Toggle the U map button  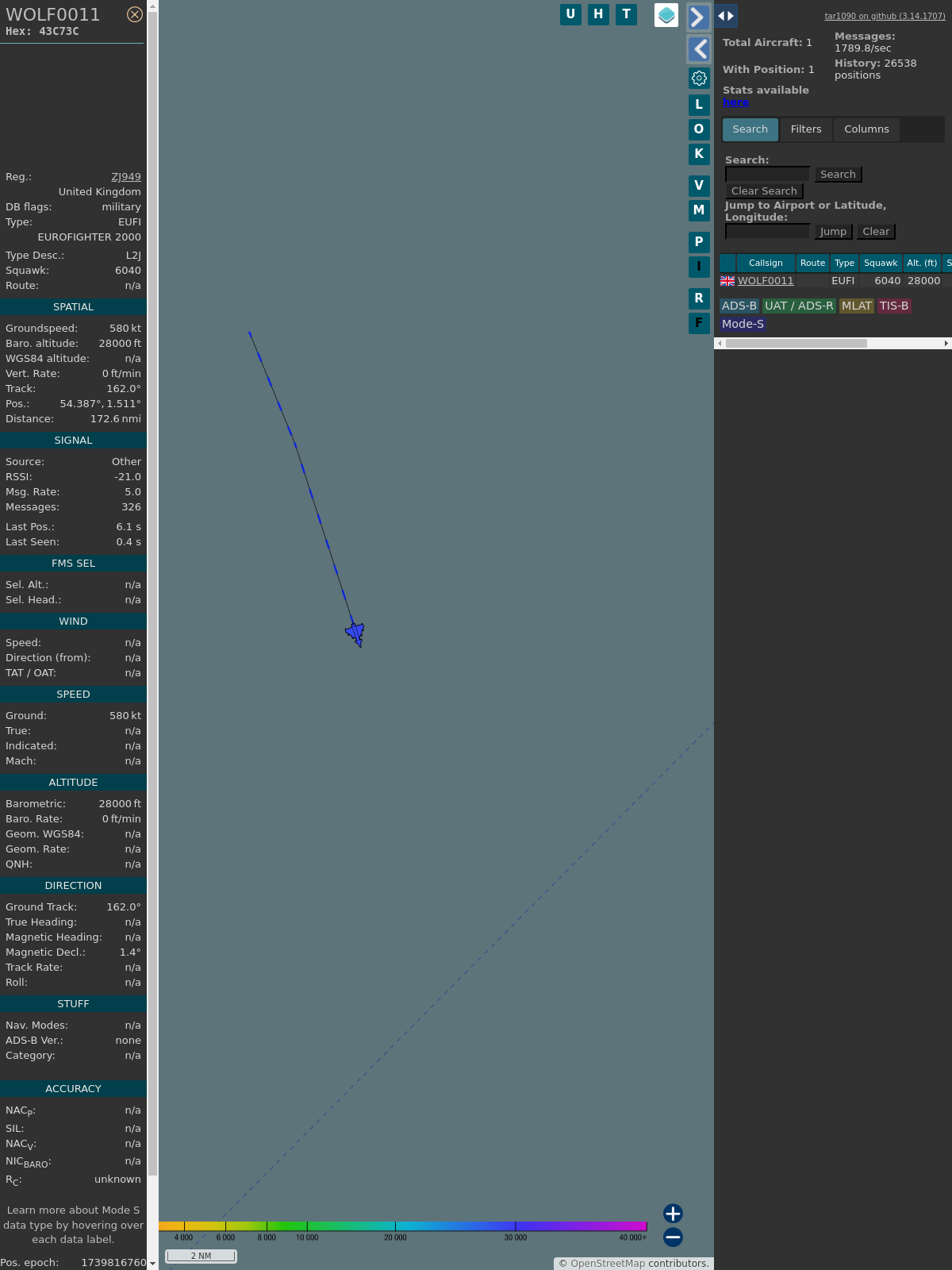[570, 14]
